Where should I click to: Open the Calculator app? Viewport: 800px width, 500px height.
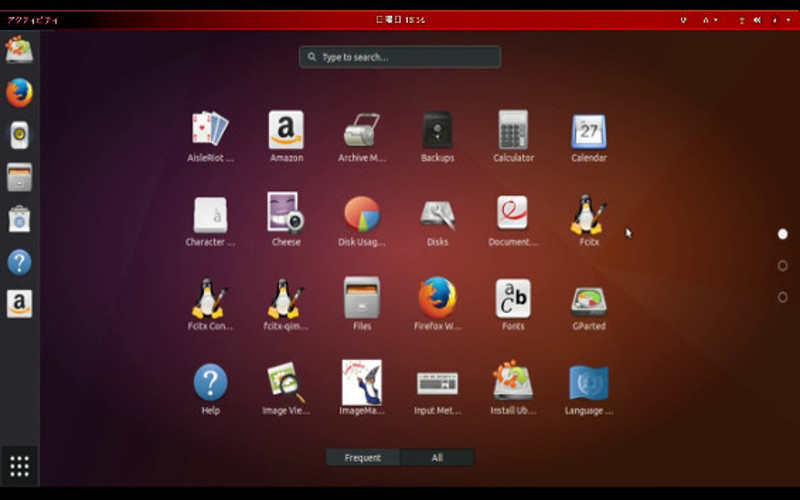[513, 136]
